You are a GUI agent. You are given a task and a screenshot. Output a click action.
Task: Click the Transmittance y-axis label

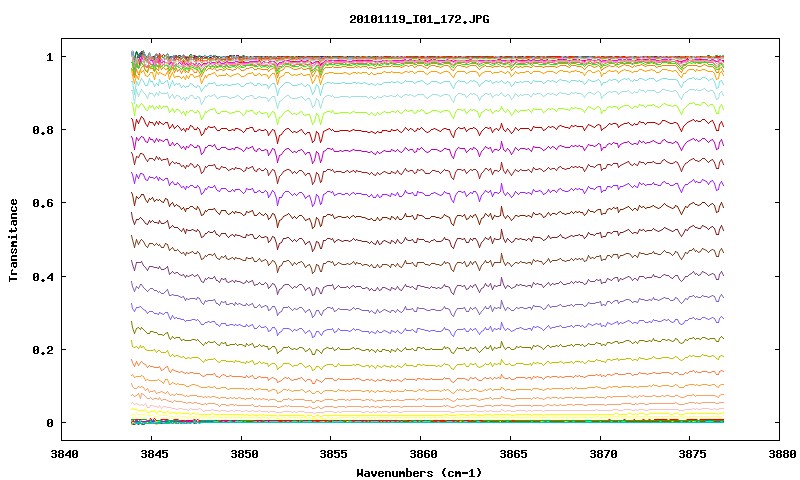tap(14, 240)
